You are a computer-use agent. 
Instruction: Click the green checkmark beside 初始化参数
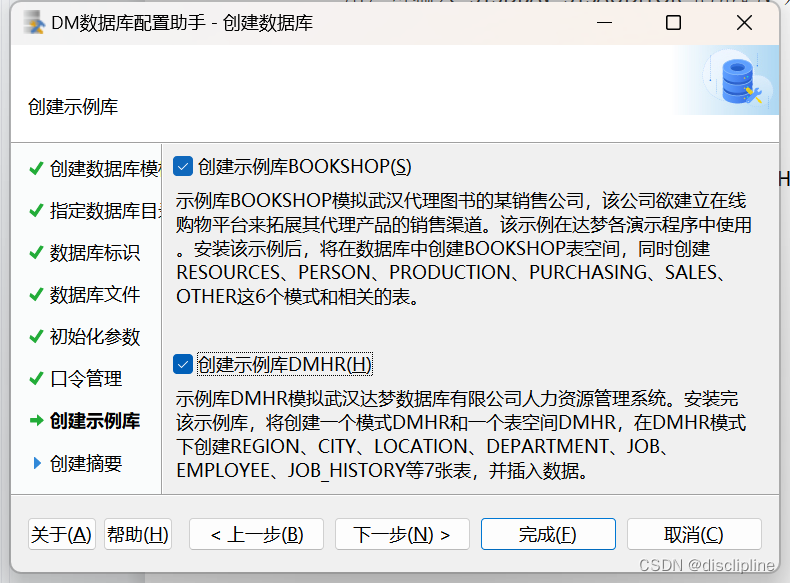coord(36,336)
